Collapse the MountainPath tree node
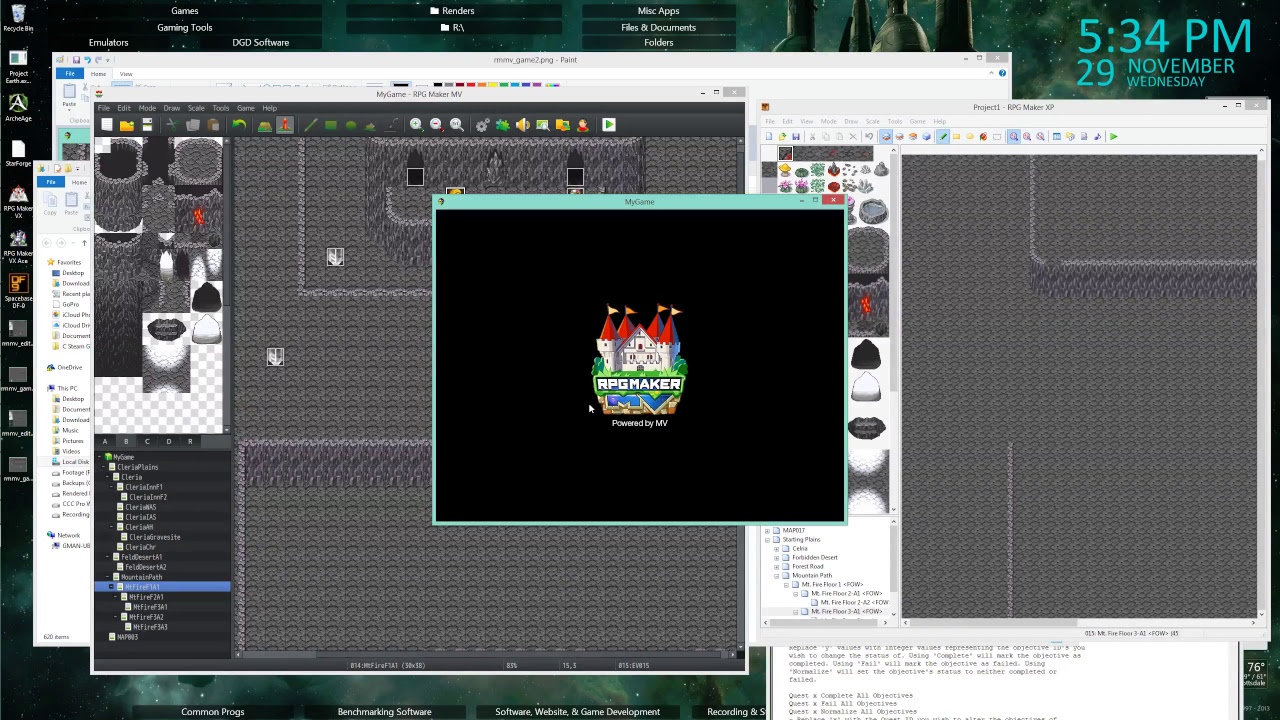The image size is (1280, 720). [108, 577]
